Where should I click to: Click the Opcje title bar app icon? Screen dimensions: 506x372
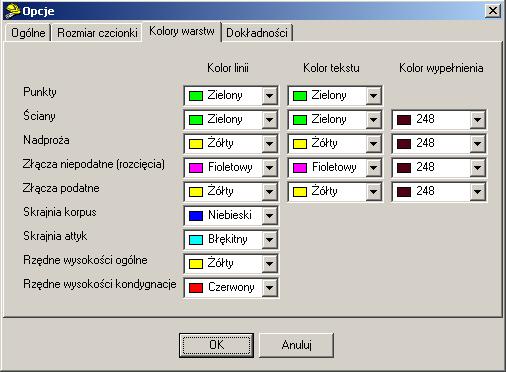(x=12, y=11)
